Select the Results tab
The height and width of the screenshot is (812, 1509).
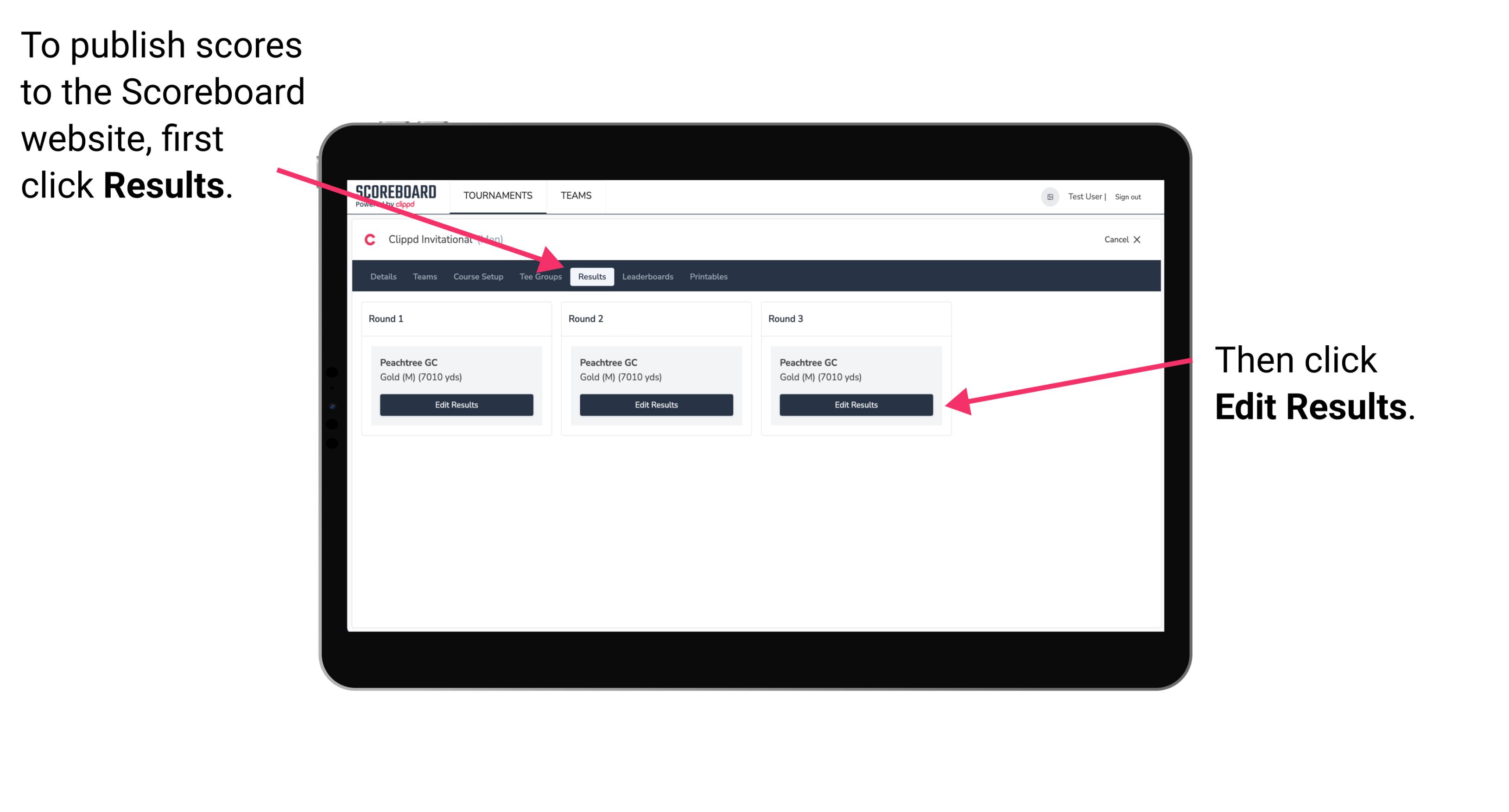[x=592, y=276]
